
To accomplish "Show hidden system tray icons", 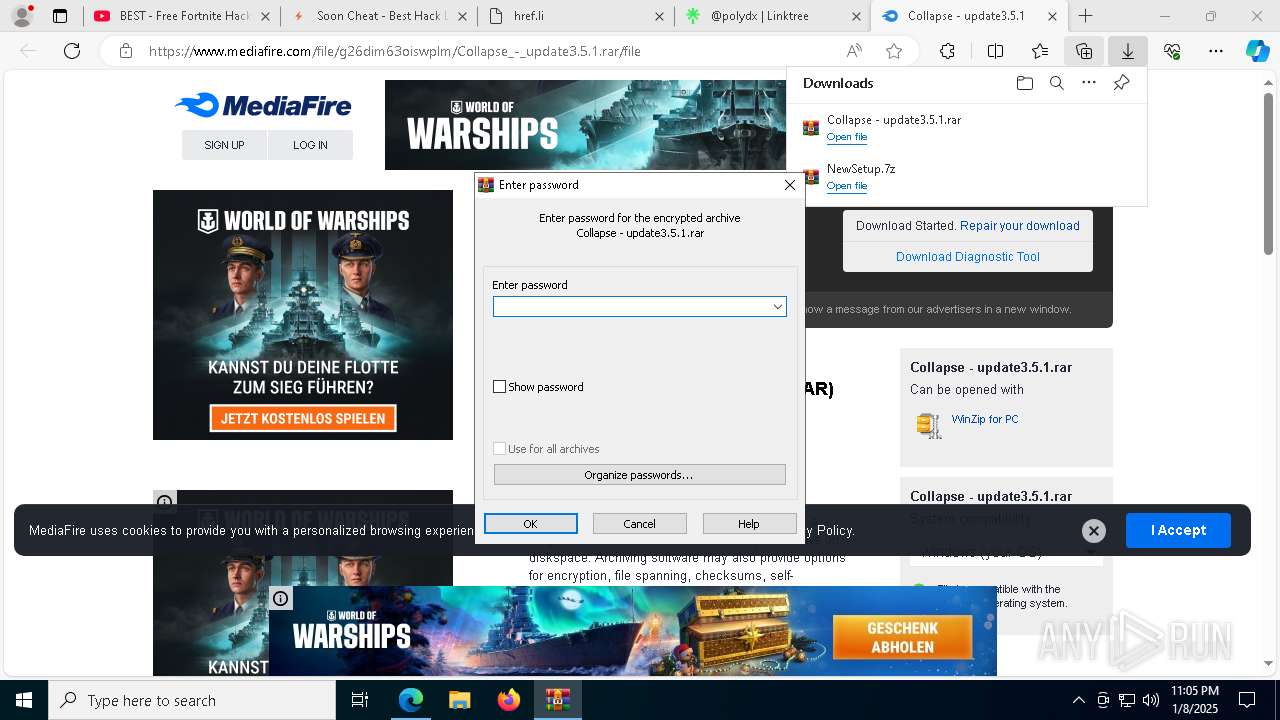I will click(x=1078, y=700).
